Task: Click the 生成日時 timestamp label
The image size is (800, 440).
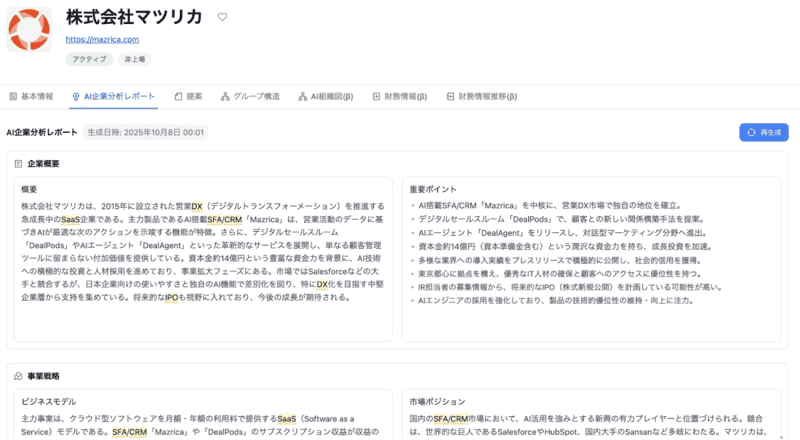Action: pyautogui.click(x=145, y=132)
